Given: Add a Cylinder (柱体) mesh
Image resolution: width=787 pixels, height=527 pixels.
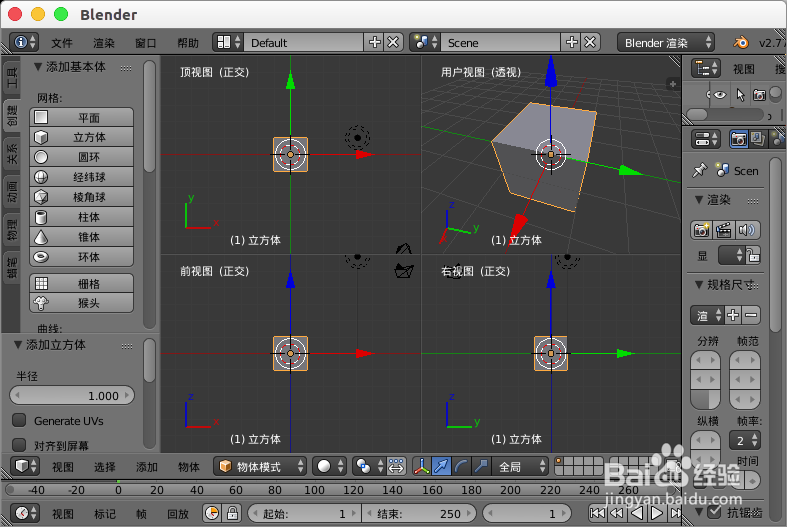Looking at the screenshot, I should pos(82,217).
